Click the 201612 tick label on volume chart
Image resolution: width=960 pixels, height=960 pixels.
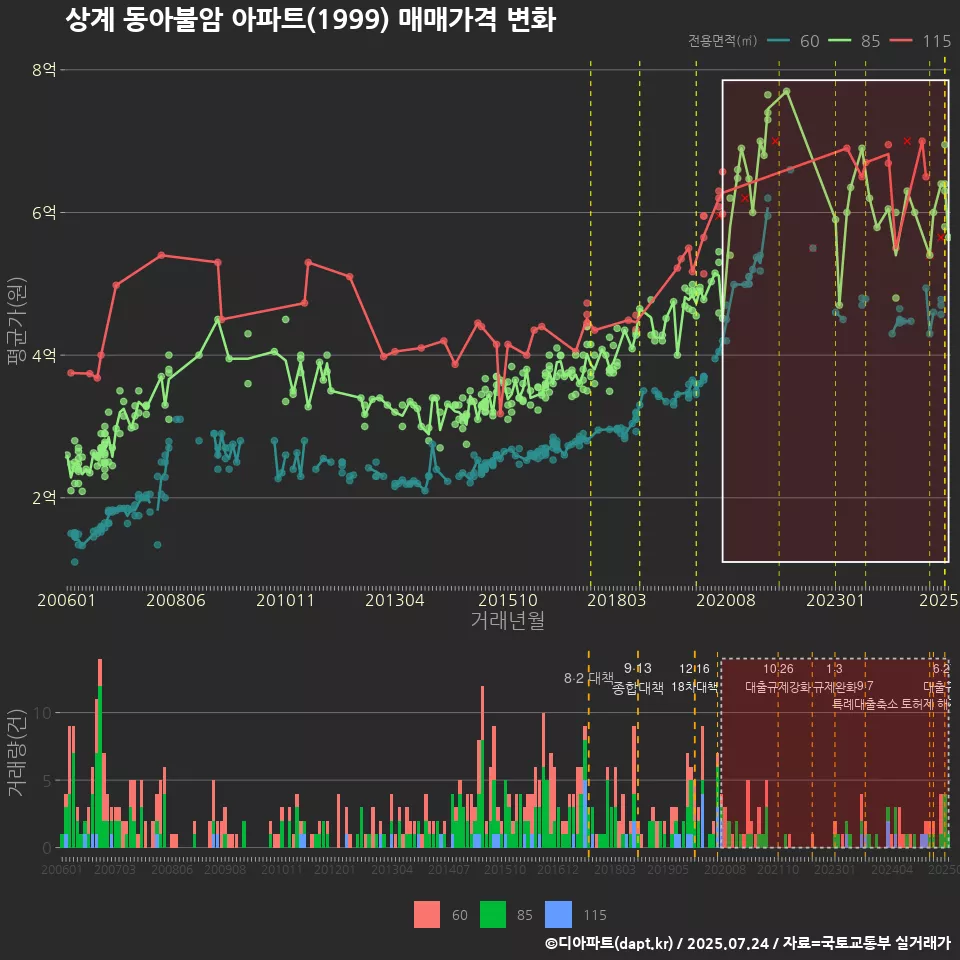pyautogui.click(x=558, y=869)
